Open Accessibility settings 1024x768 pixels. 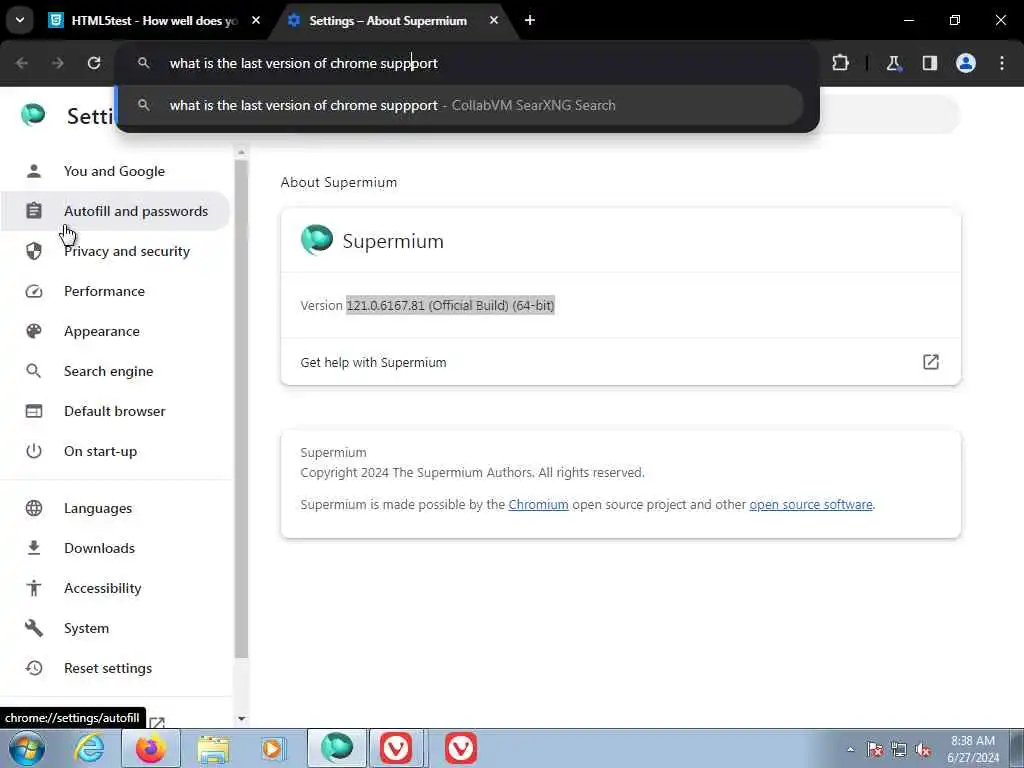(115, 588)
